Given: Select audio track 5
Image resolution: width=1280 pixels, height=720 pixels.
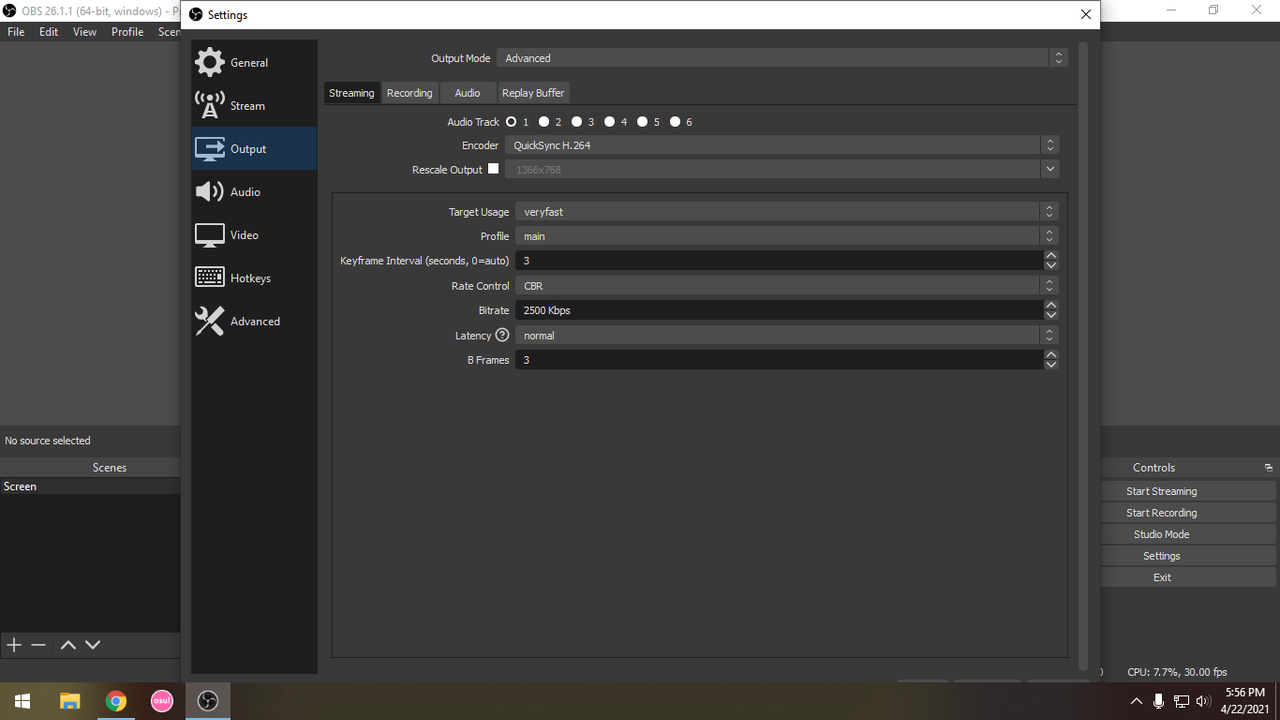Looking at the screenshot, I should [x=642, y=122].
